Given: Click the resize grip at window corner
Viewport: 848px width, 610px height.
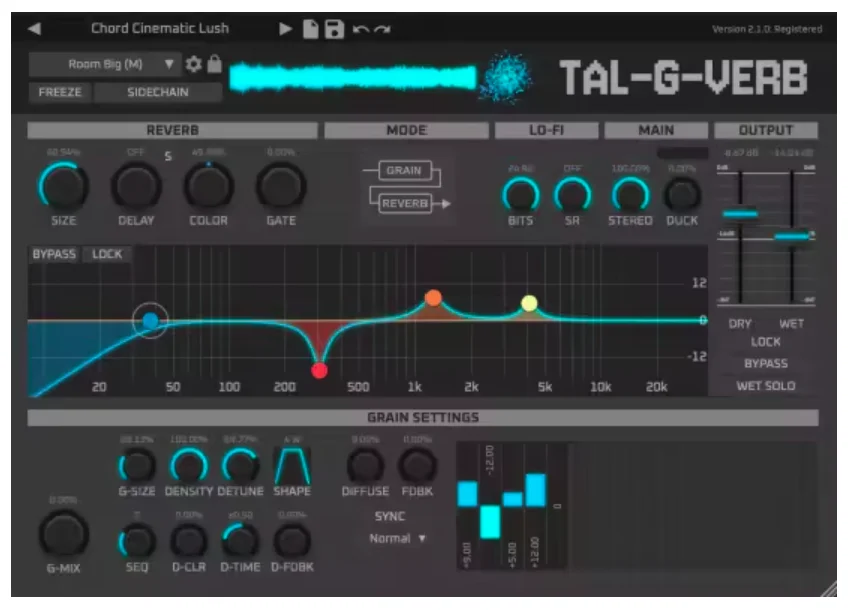Looking at the screenshot, I should click(x=829, y=589).
